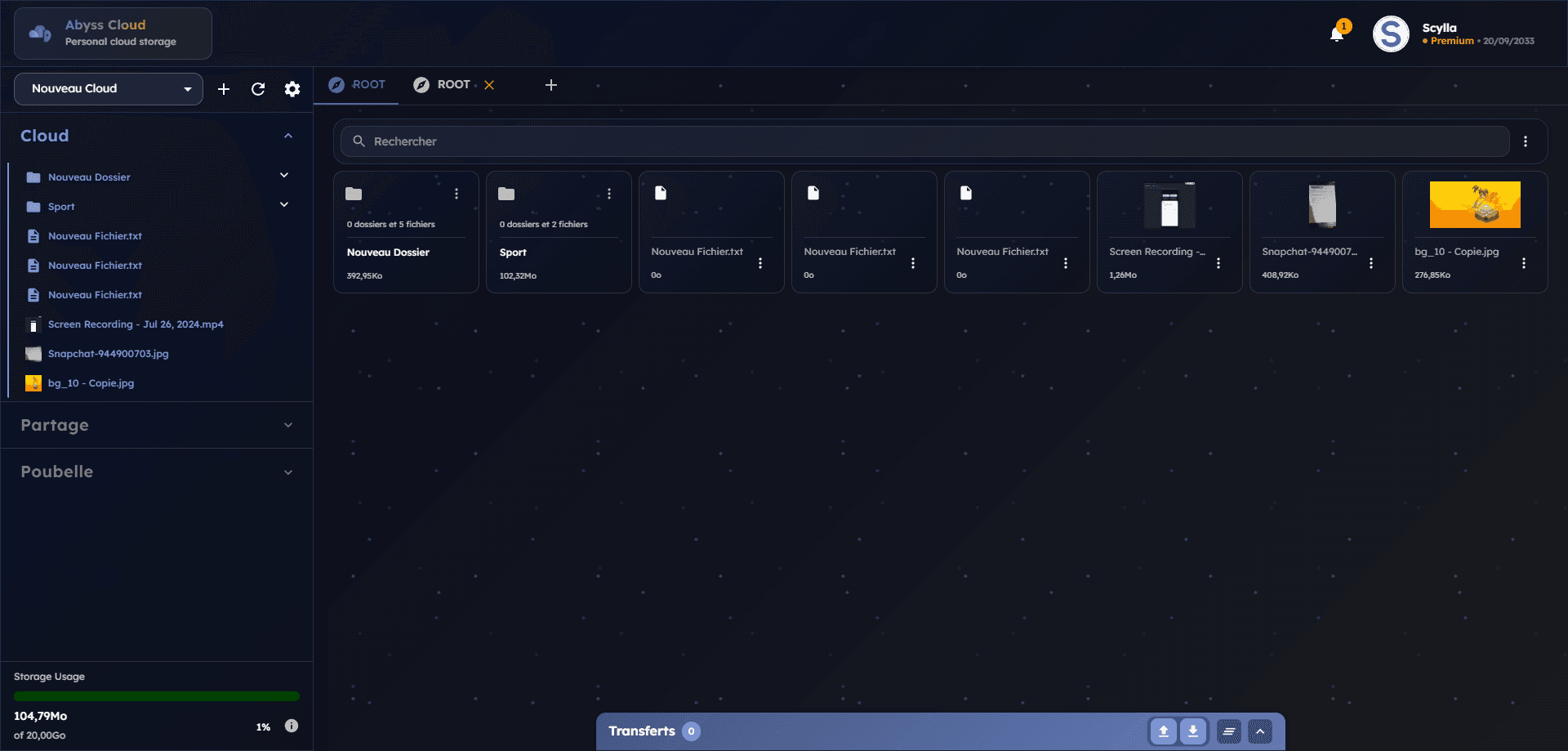Screen dimensions: 1568x751
Task: Open Snapchat image card options menu
Action: [1371, 263]
